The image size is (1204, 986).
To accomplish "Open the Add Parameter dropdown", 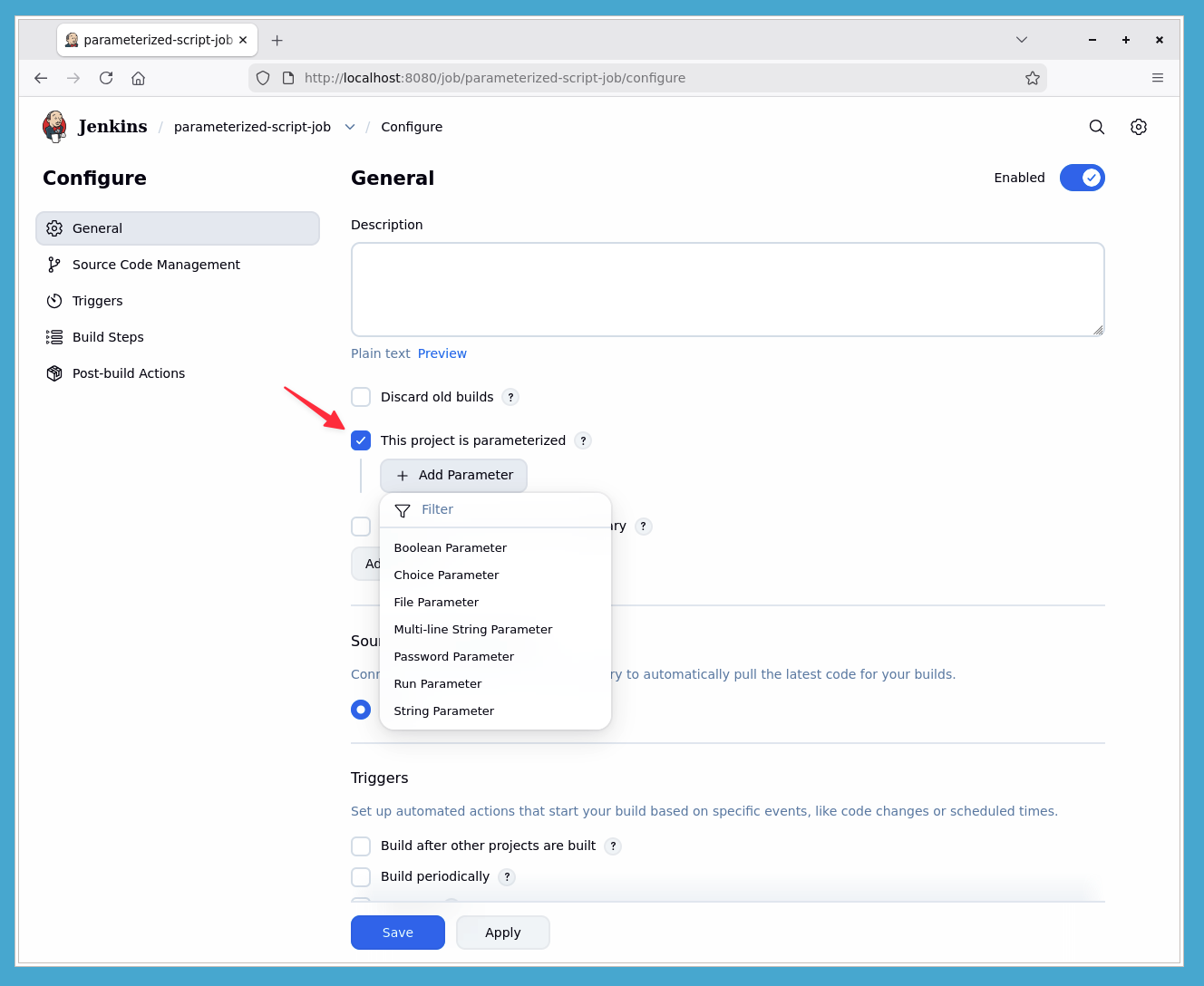I will point(453,475).
